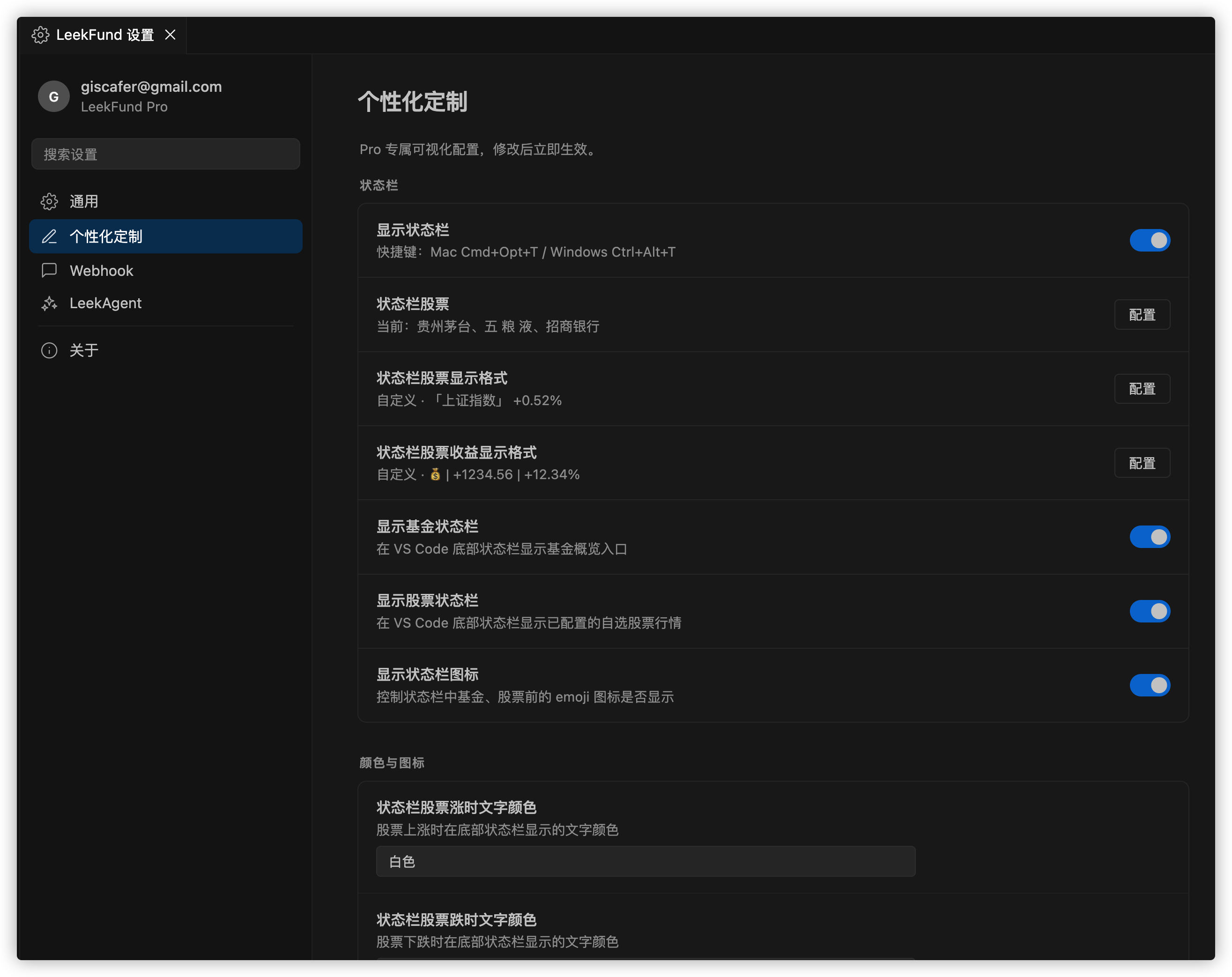This screenshot has height=977, width=1232.
Task: Click the 自定义 · 「上证指数」 +0.52% text
Action: 469,400
